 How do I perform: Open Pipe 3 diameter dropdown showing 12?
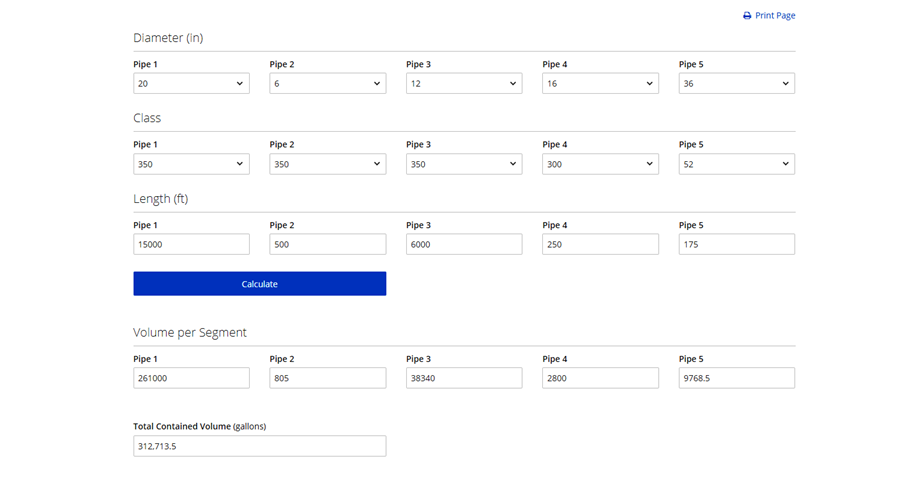click(x=463, y=84)
